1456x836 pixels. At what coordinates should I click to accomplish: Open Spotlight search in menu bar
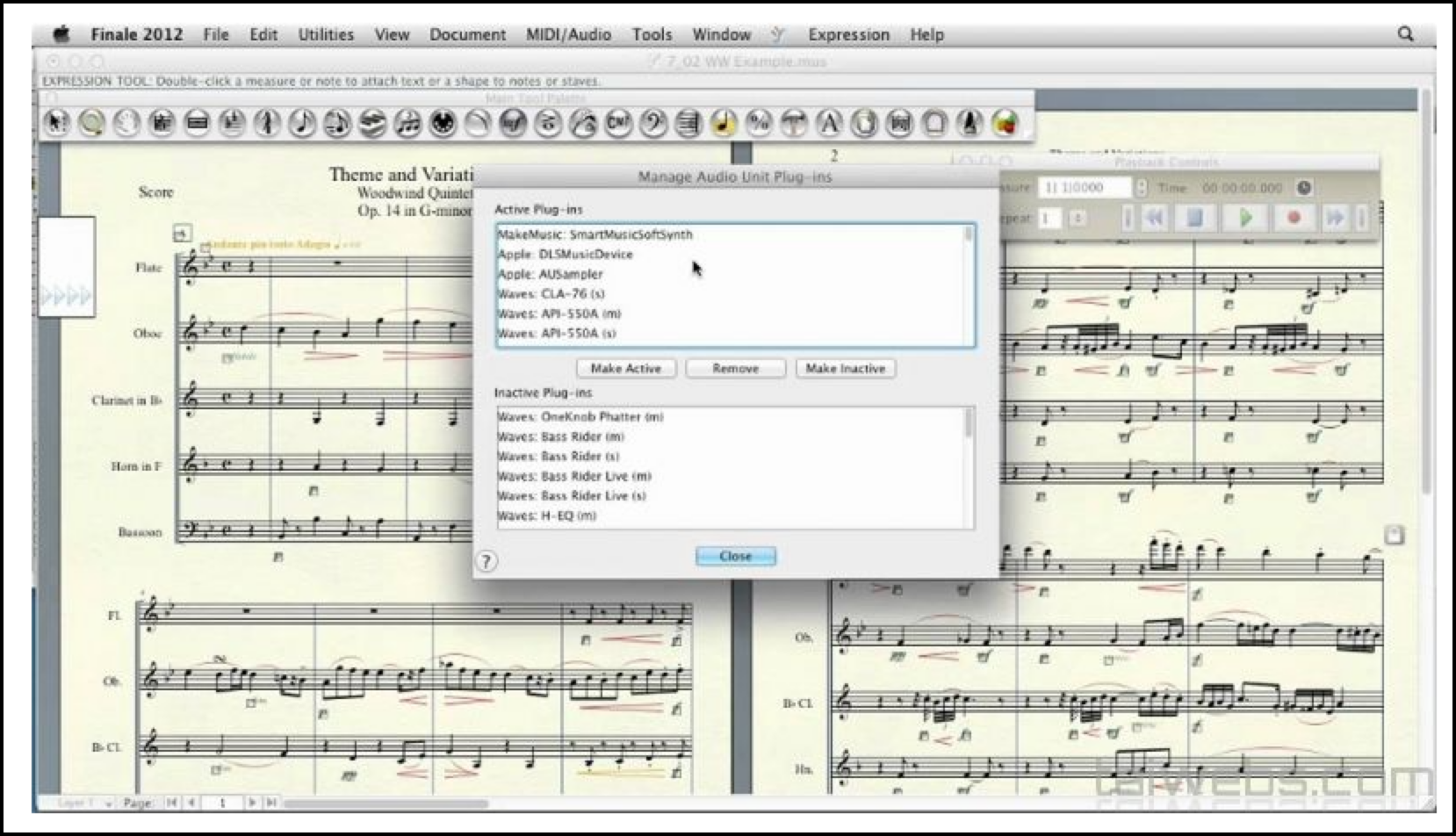pyautogui.click(x=1406, y=34)
